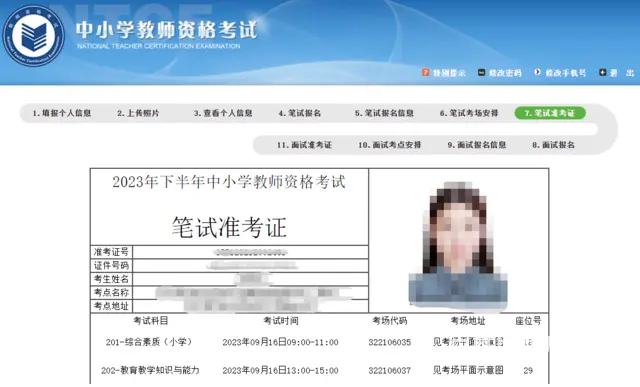Click the 特别提示 question mark icon
The height and width of the screenshot is (387, 640).
tap(425, 73)
